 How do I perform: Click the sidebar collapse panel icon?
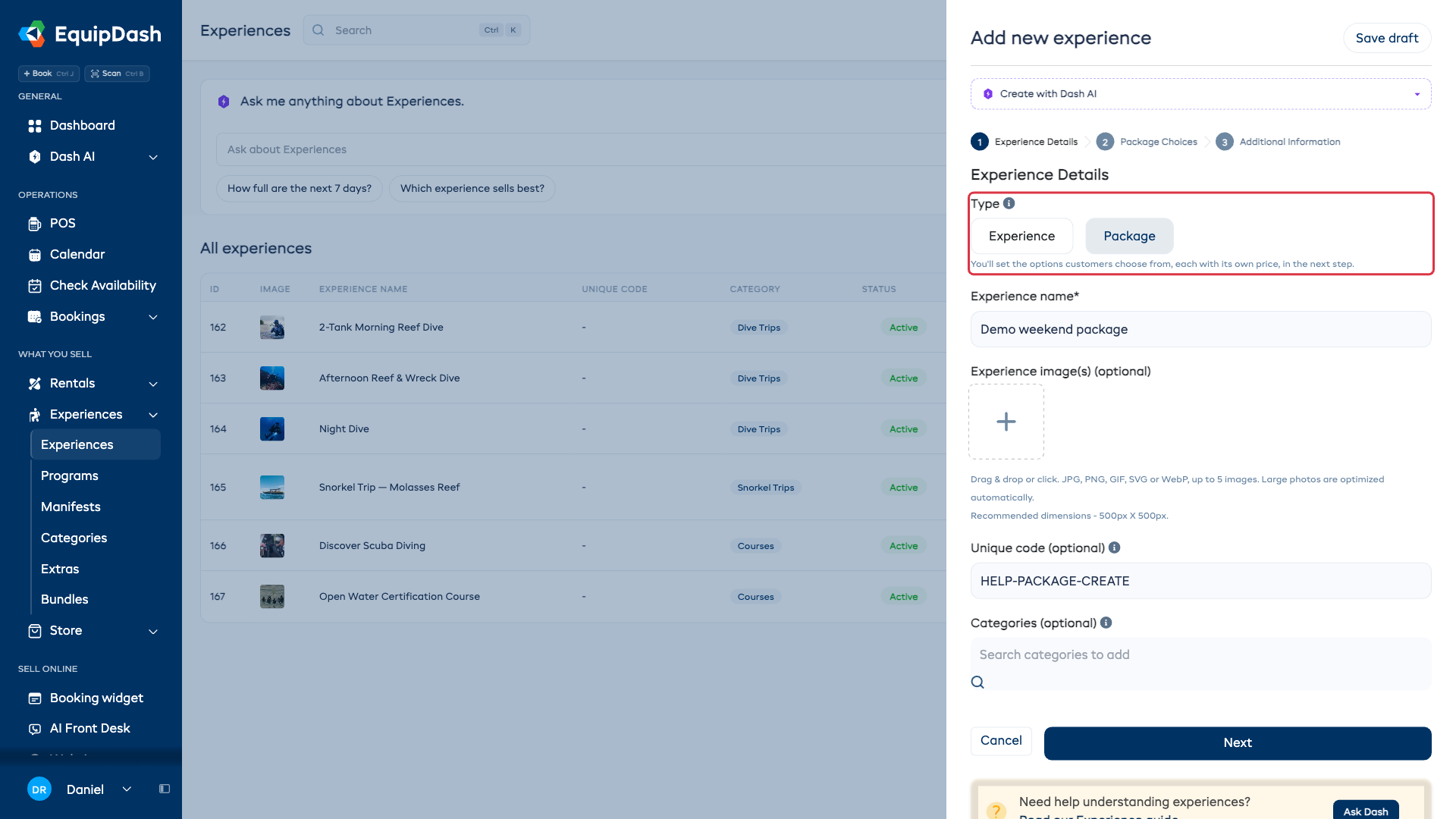[x=165, y=789]
